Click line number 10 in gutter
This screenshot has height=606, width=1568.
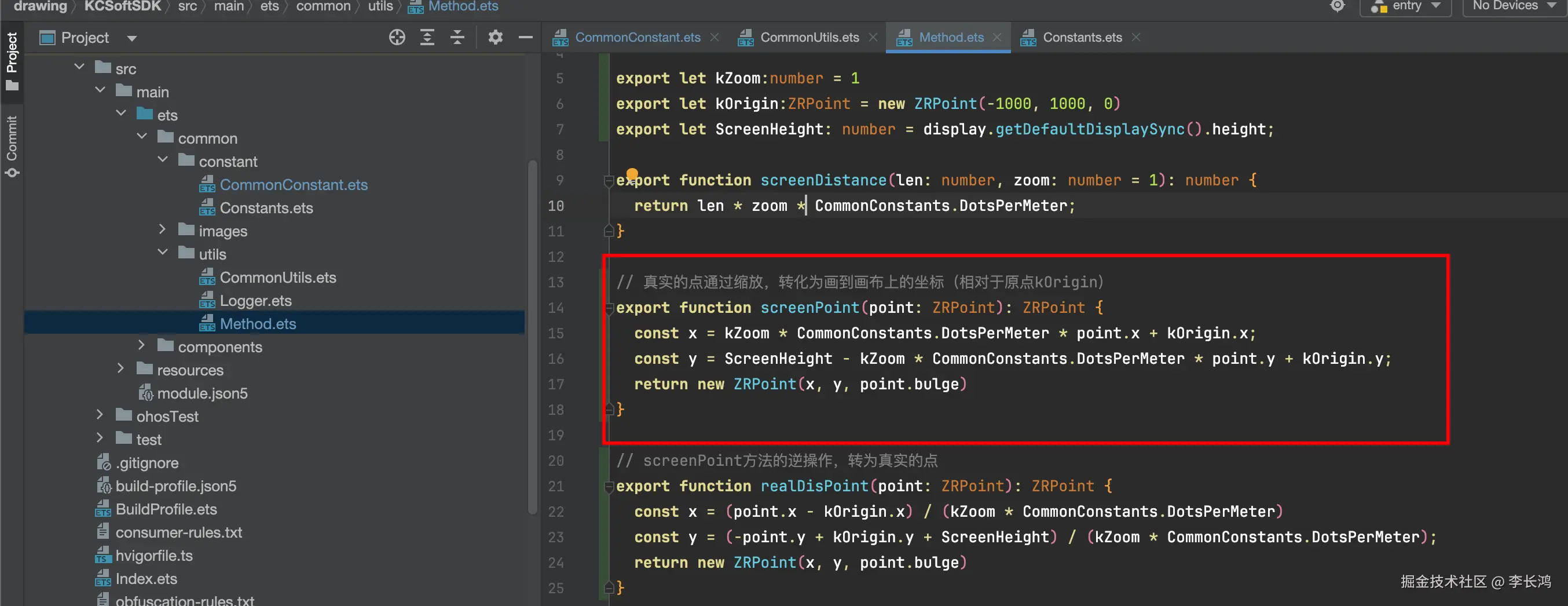tap(556, 206)
